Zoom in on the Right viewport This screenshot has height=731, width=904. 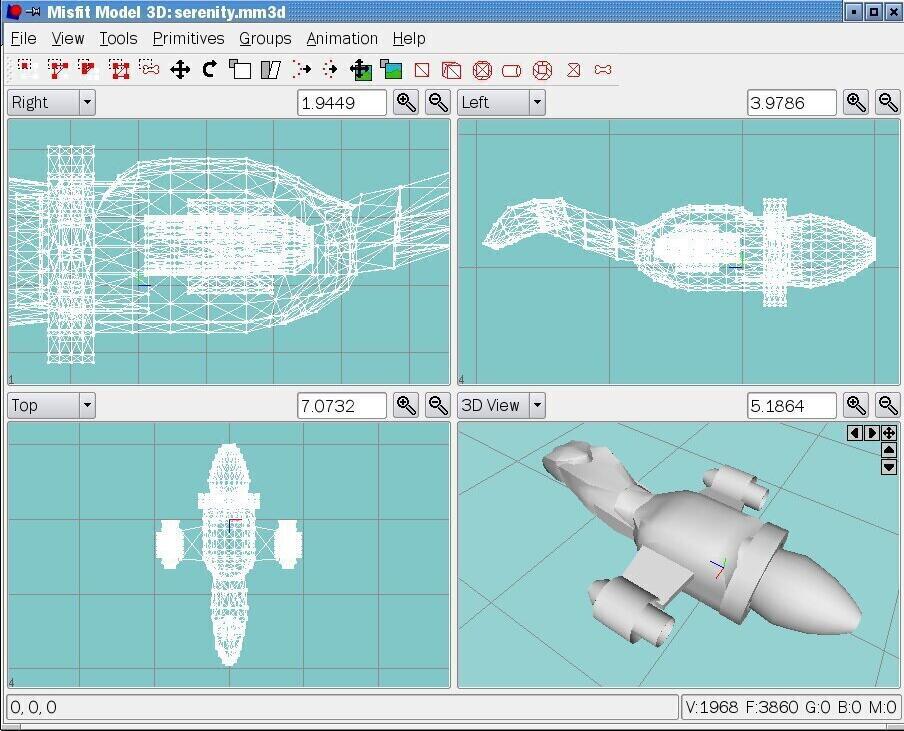click(x=406, y=102)
